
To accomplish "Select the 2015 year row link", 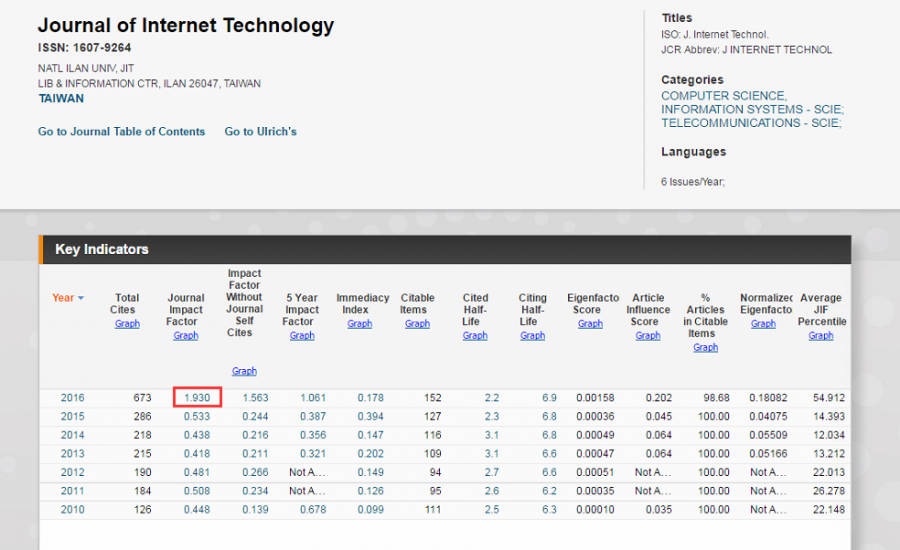I will coord(72,416).
